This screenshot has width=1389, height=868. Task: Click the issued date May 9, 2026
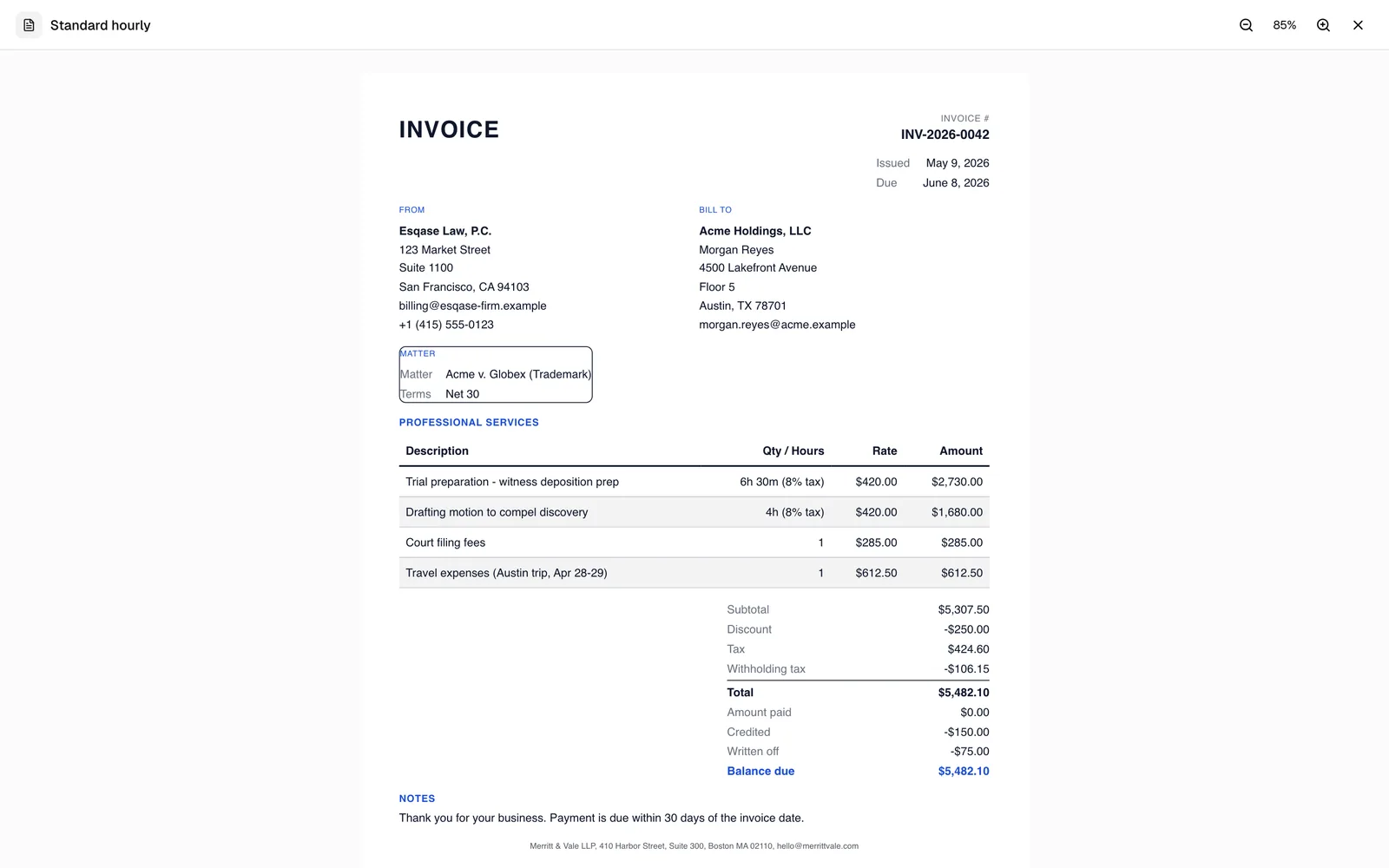pyautogui.click(x=958, y=163)
